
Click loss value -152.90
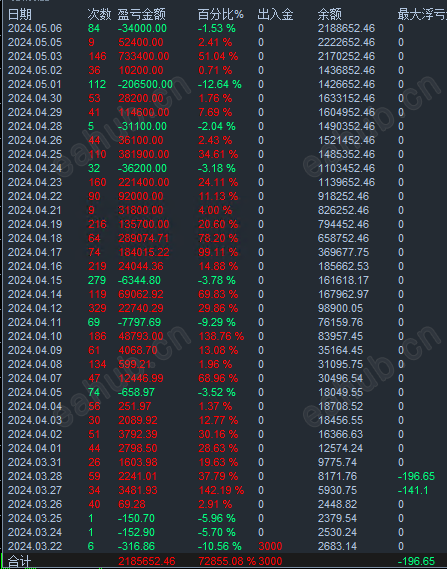(x=136, y=532)
